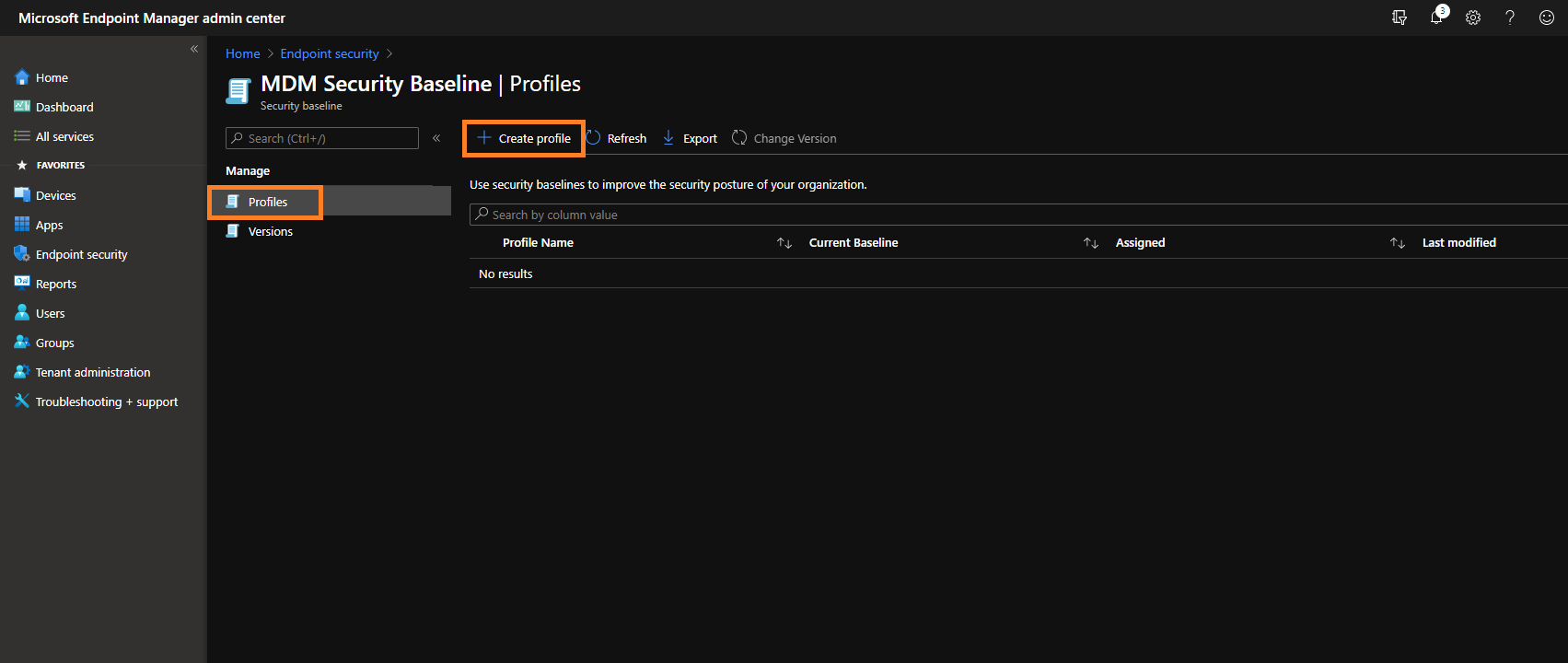Click the Troubleshooting wrench icon
The image size is (1568, 663).
click(22, 401)
